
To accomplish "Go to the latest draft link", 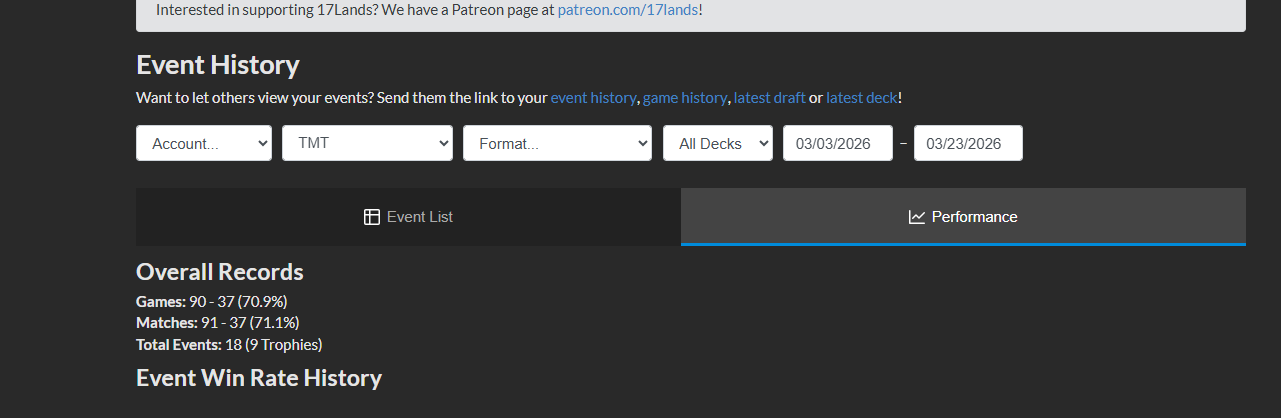I will point(769,98).
